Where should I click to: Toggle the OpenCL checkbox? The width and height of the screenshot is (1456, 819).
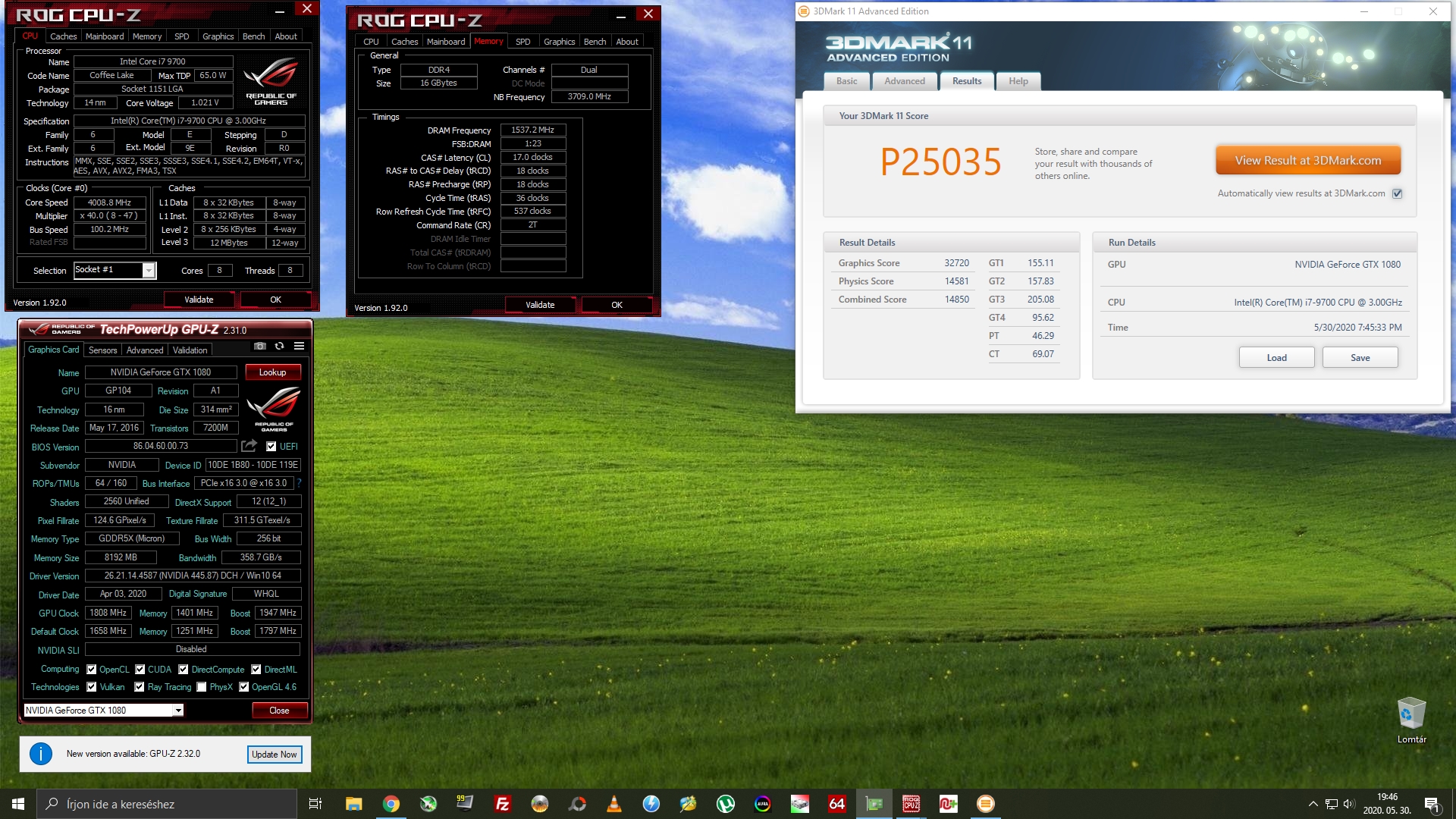[92, 670]
